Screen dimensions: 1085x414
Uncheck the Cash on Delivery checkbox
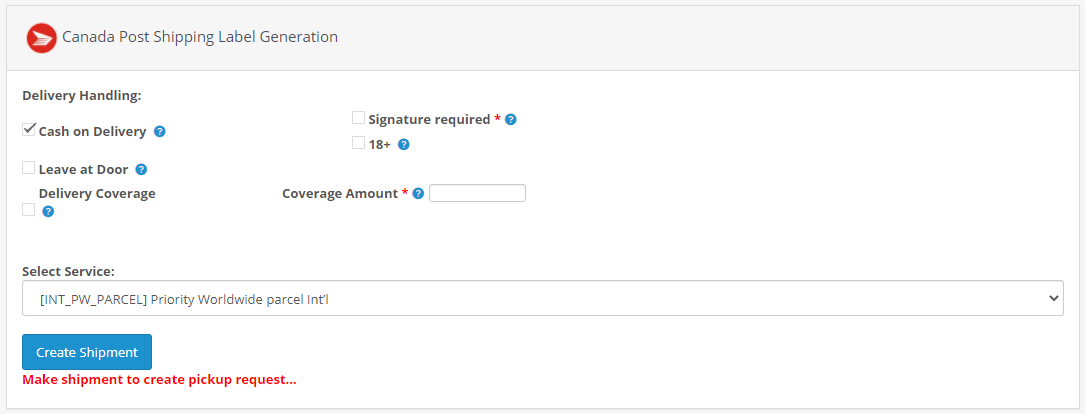pos(28,129)
